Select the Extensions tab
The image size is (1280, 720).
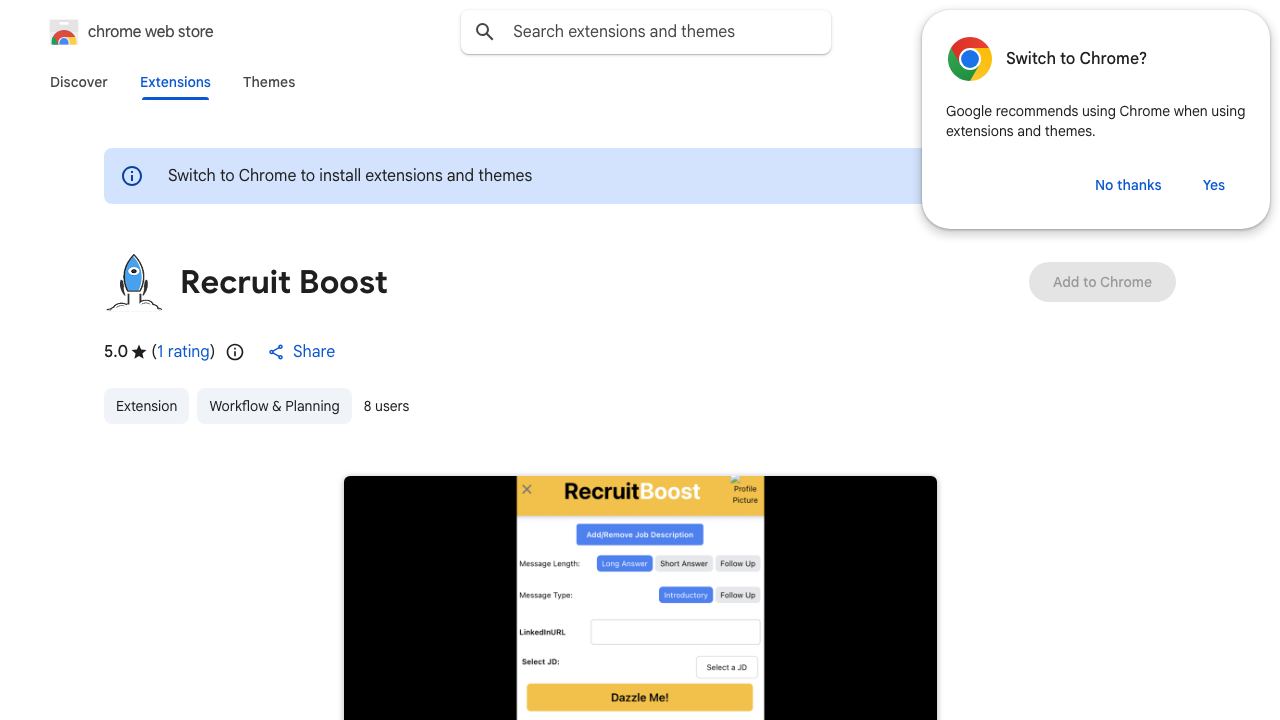[x=175, y=82]
